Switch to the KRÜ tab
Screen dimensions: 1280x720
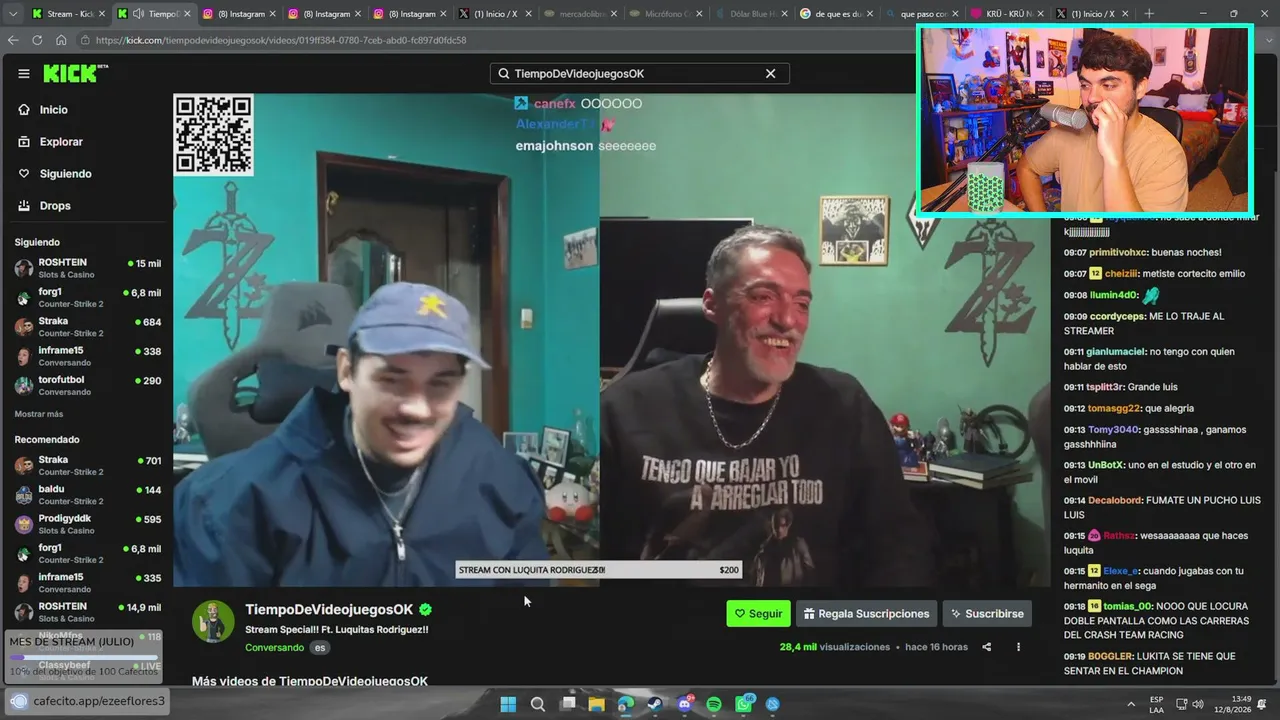click(1008, 14)
